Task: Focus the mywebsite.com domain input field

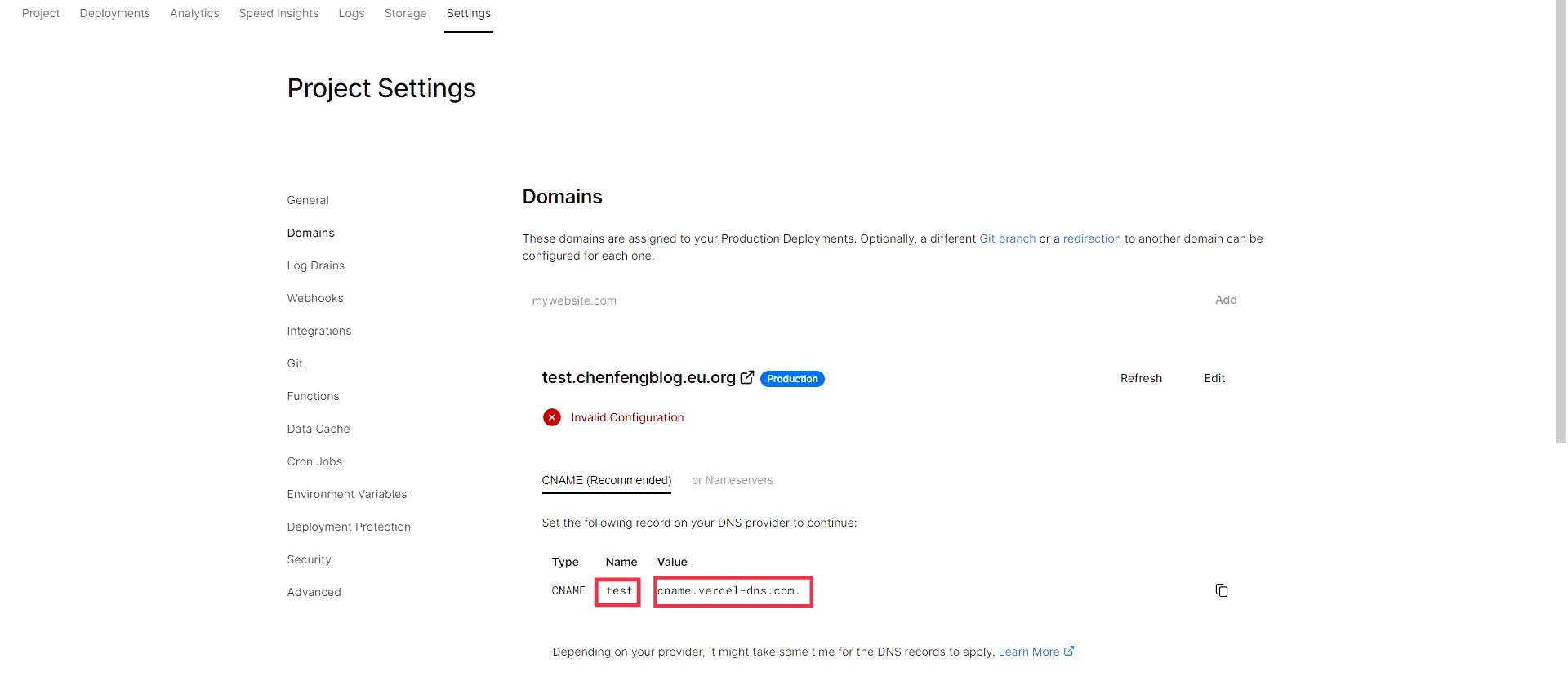Action: [857, 300]
